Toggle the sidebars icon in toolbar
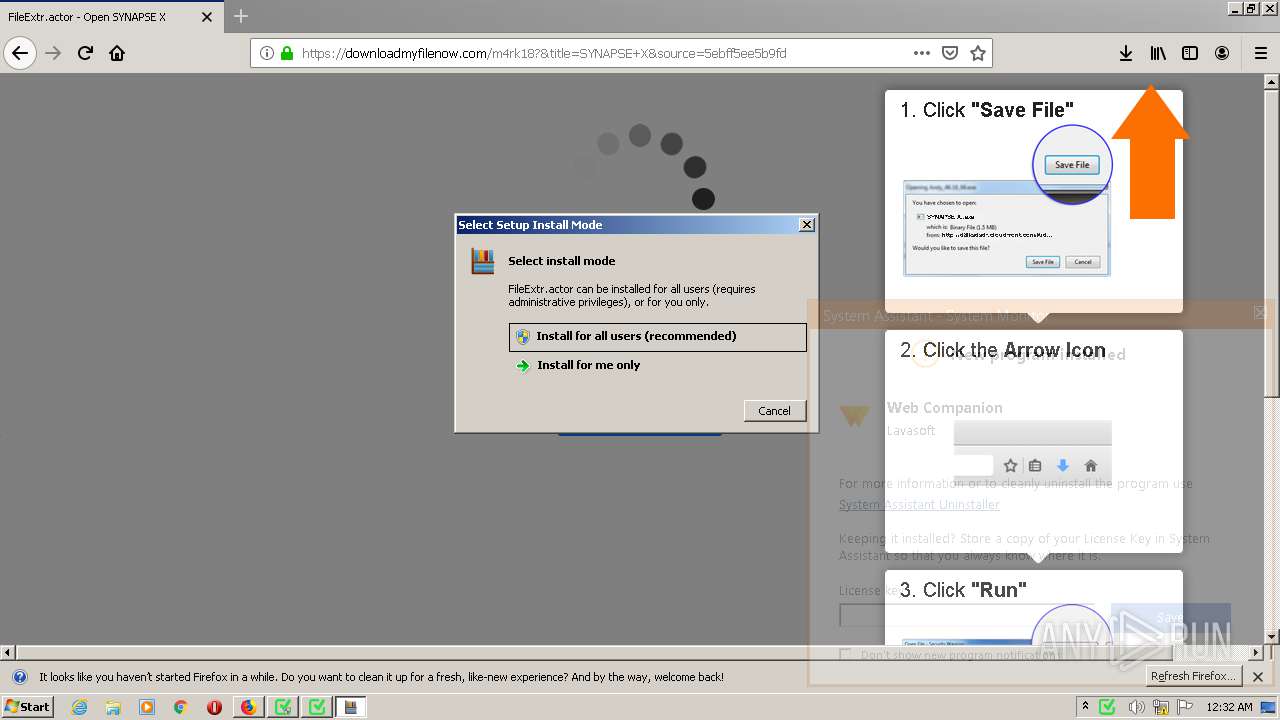 pyautogui.click(x=1190, y=53)
